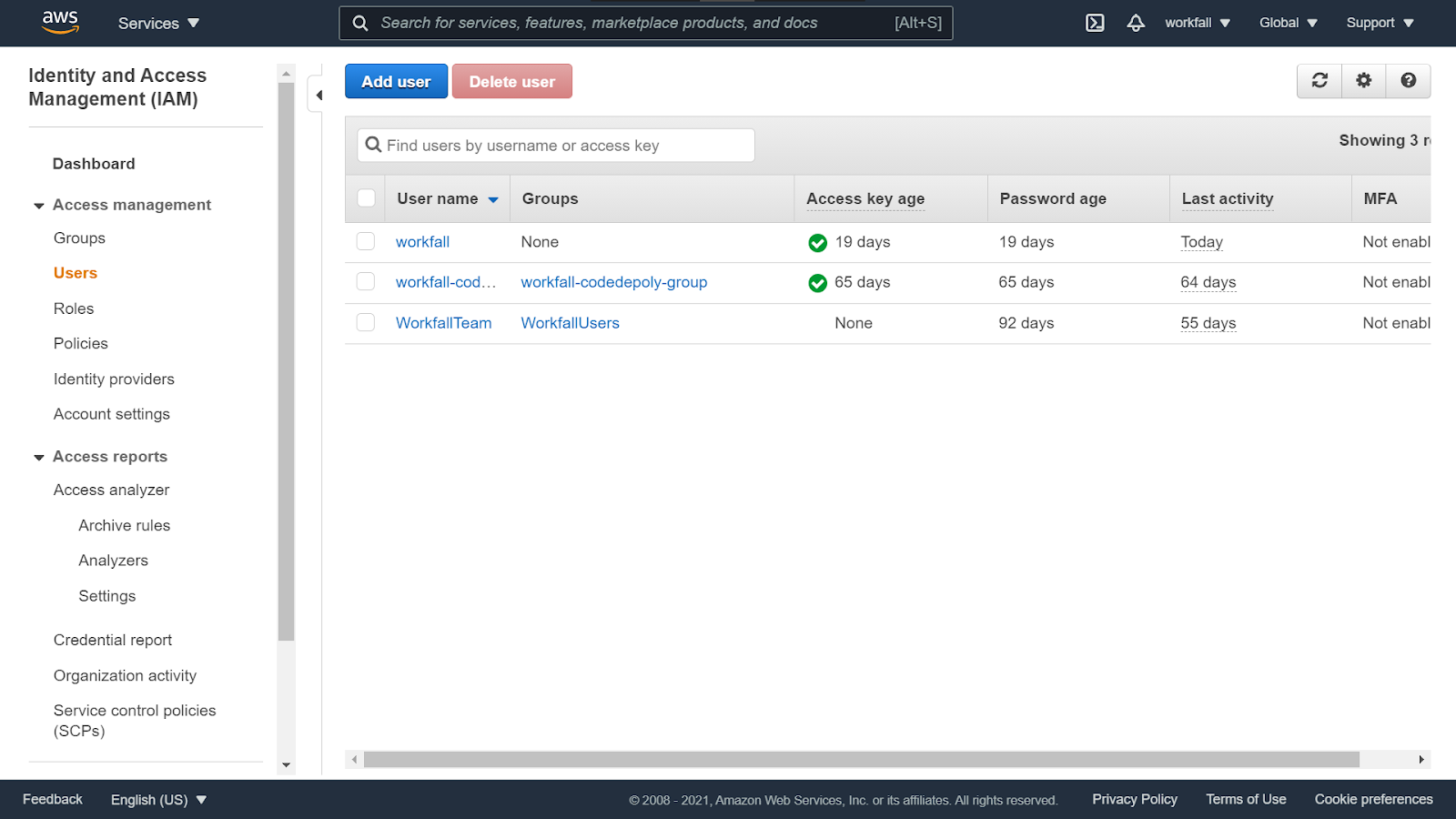Open the workfall-codedepoly-group link

614,282
